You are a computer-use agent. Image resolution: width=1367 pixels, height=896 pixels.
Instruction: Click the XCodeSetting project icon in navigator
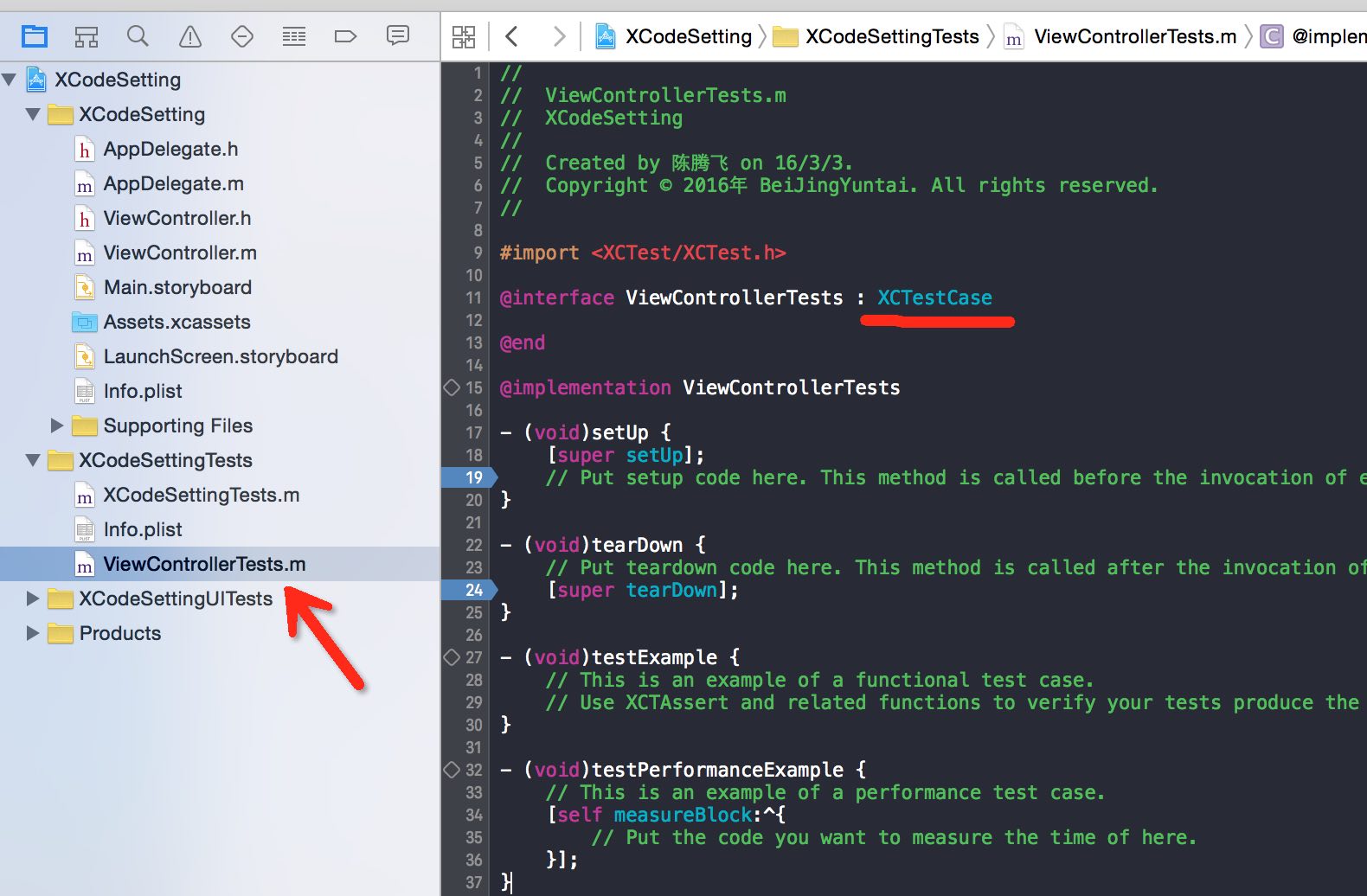point(36,80)
